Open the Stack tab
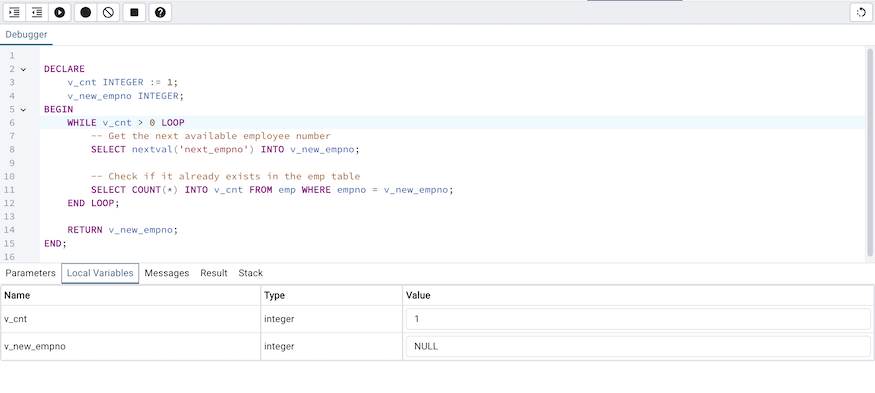The image size is (875, 393). (251, 273)
